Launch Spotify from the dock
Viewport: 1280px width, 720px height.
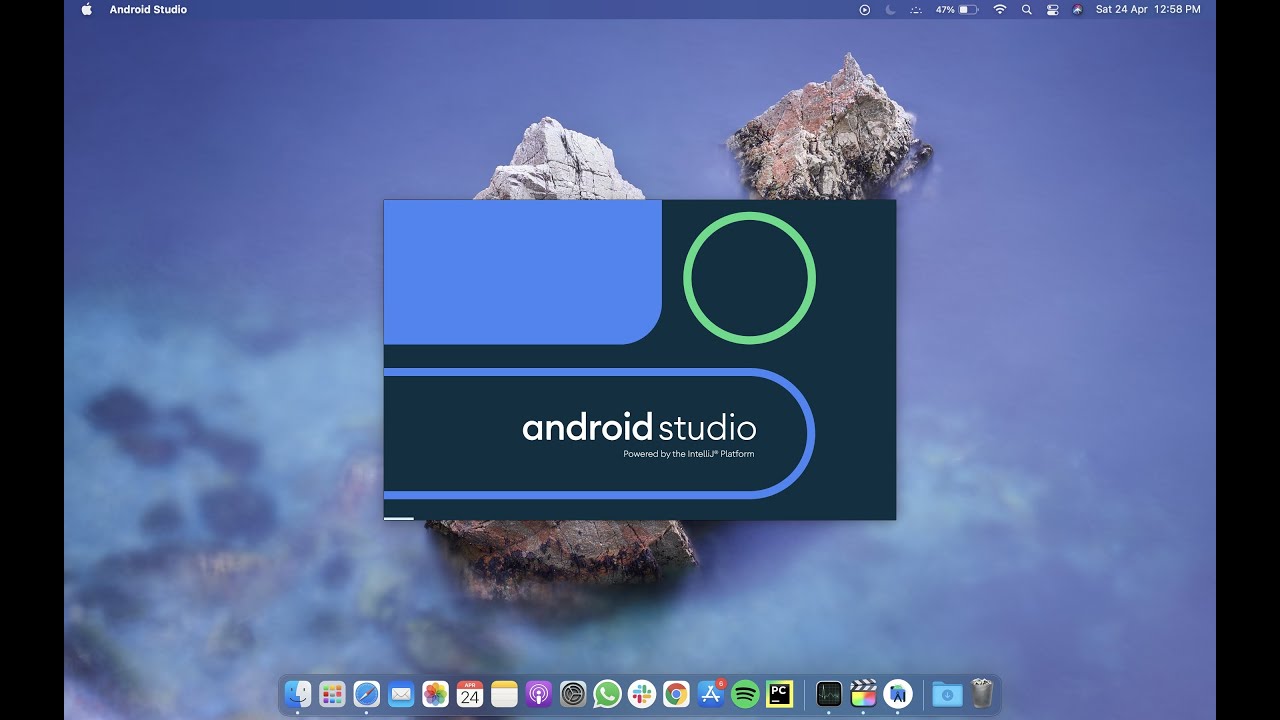[x=745, y=693]
